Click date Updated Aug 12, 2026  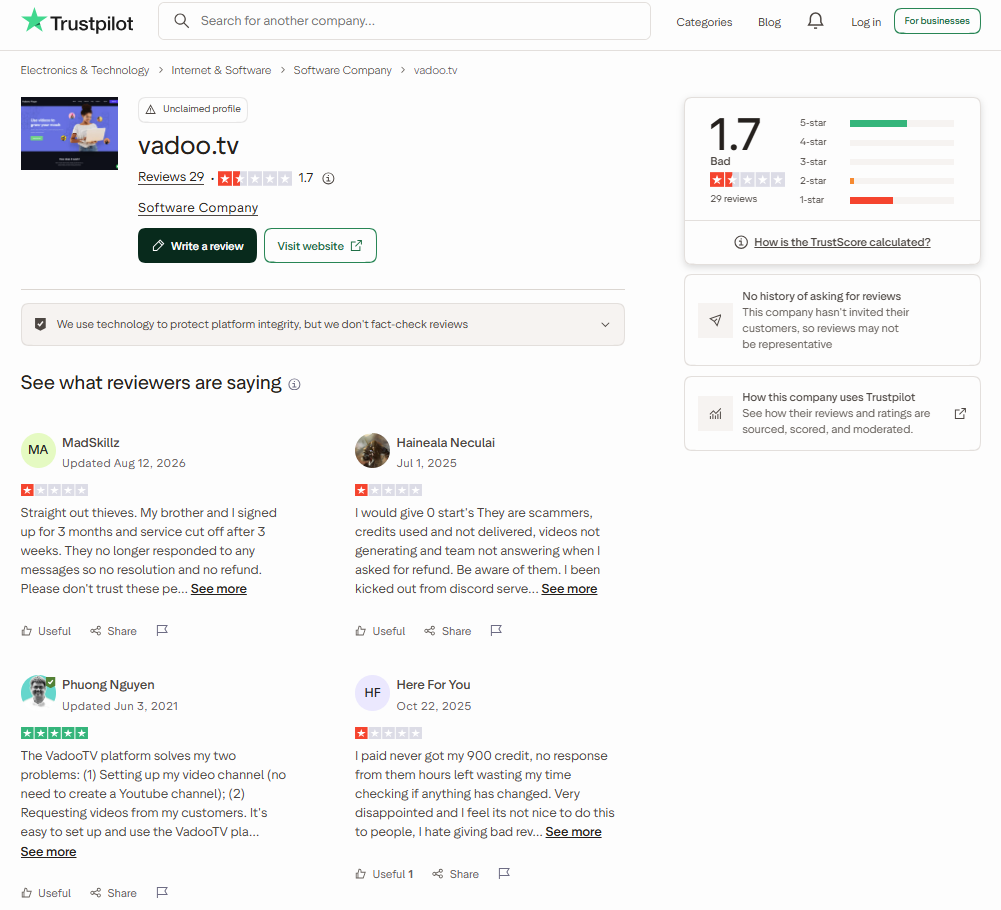coord(124,463)
